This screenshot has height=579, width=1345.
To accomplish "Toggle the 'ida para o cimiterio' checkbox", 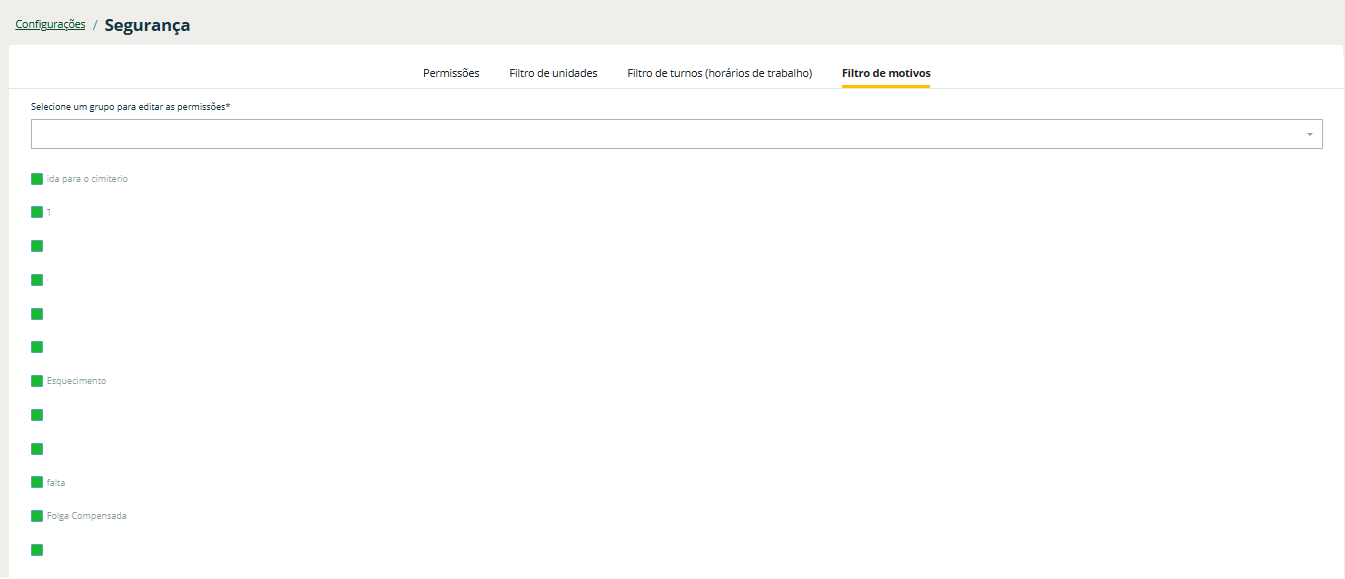I will coord(37,179).
